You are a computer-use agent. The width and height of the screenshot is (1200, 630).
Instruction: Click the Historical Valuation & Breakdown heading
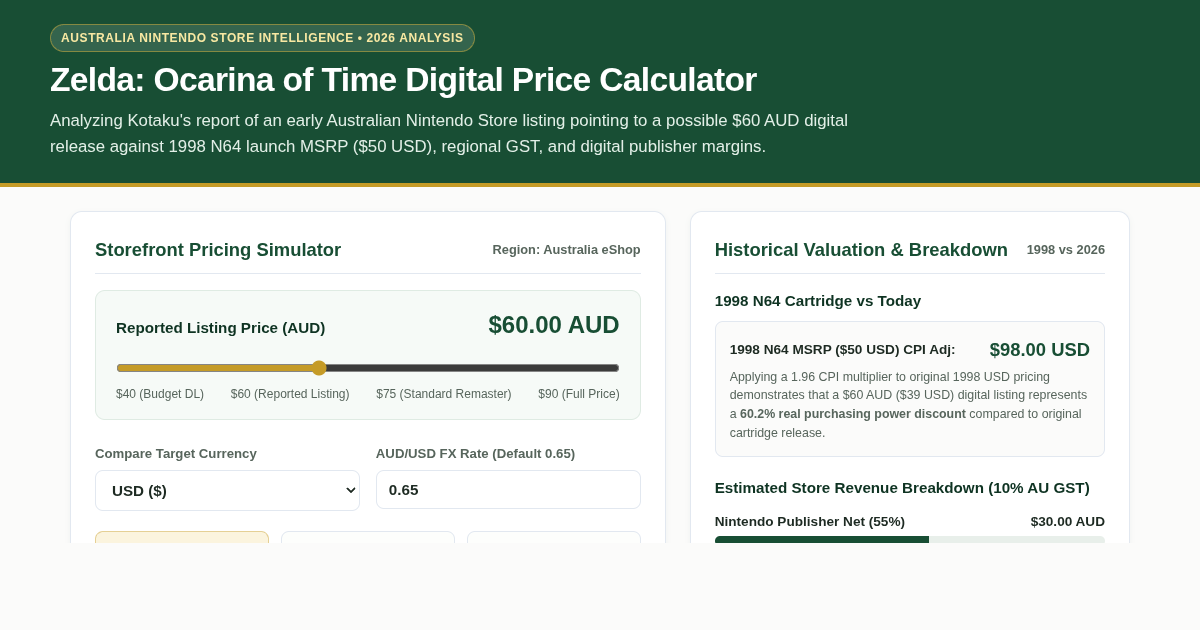click(861, 250)
